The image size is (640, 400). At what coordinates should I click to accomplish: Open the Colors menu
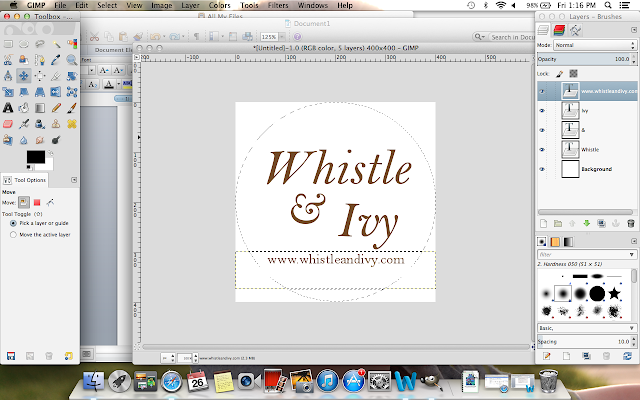pyautogui.click(x=220, y=5)
